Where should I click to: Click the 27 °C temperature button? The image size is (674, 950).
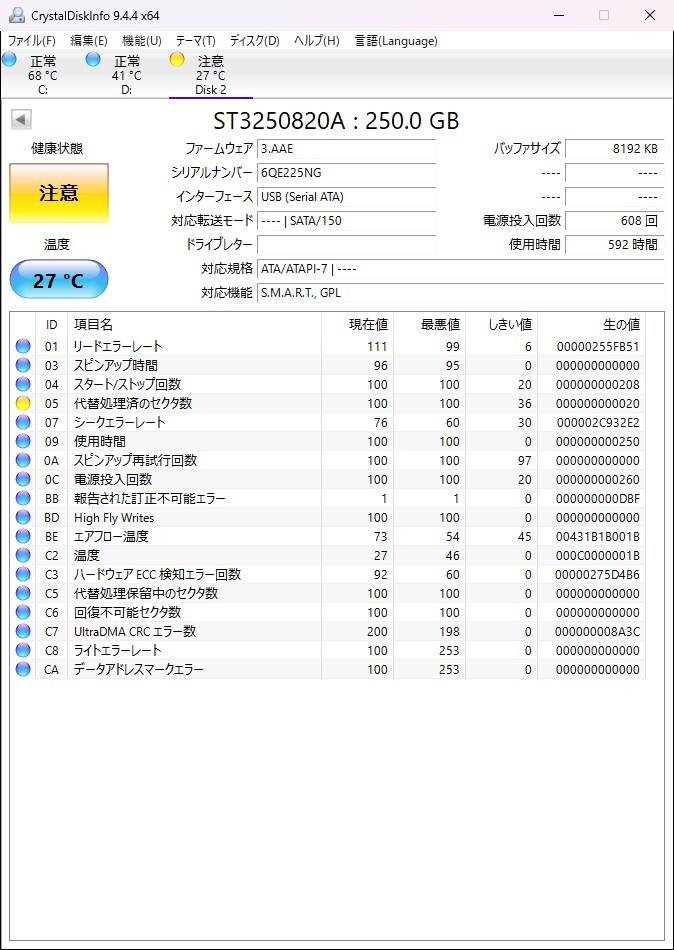click(59, 279)
